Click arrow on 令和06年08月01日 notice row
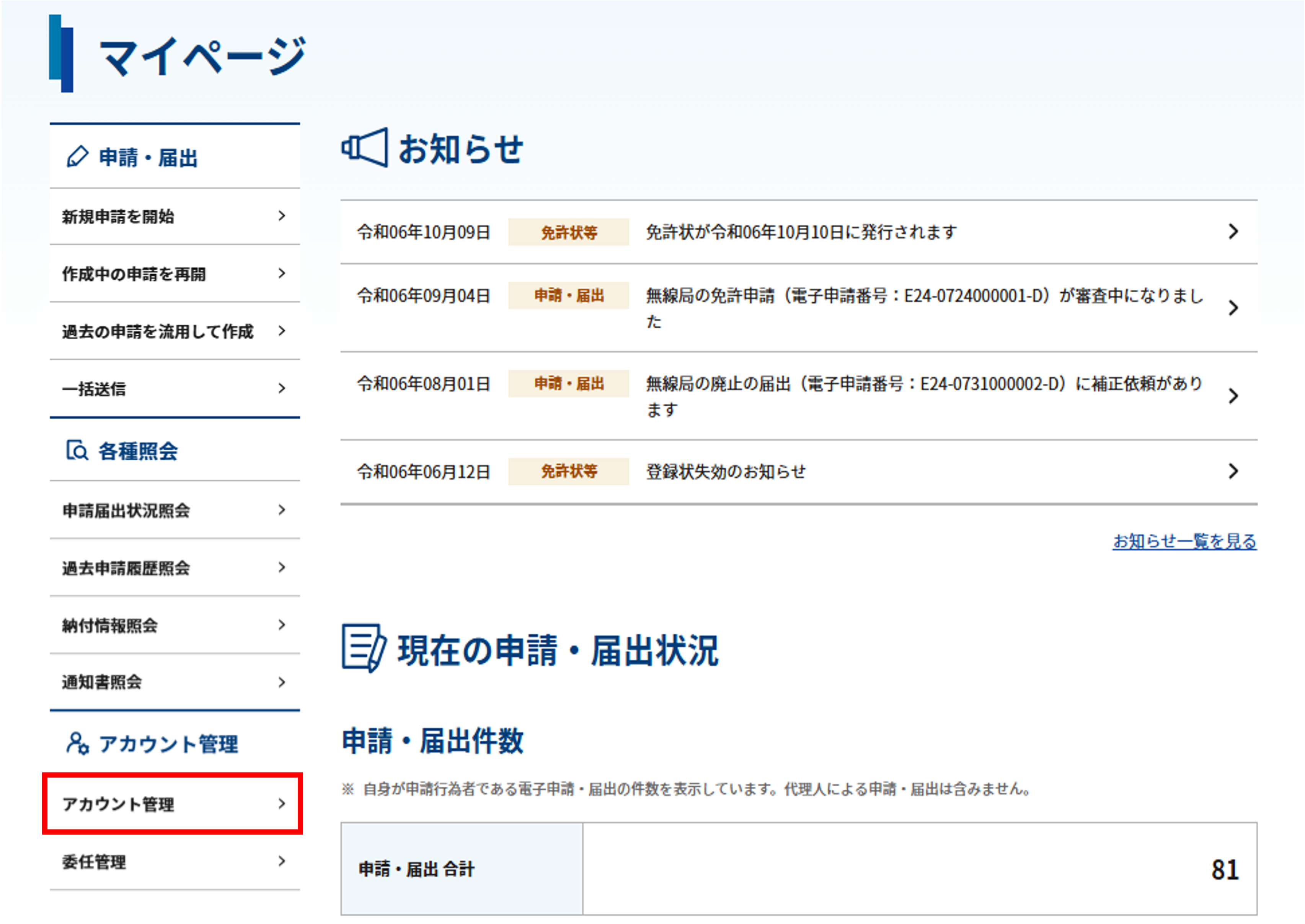Image resolution: width=1305 pixels, height=924 pixels. [1233, 396]
